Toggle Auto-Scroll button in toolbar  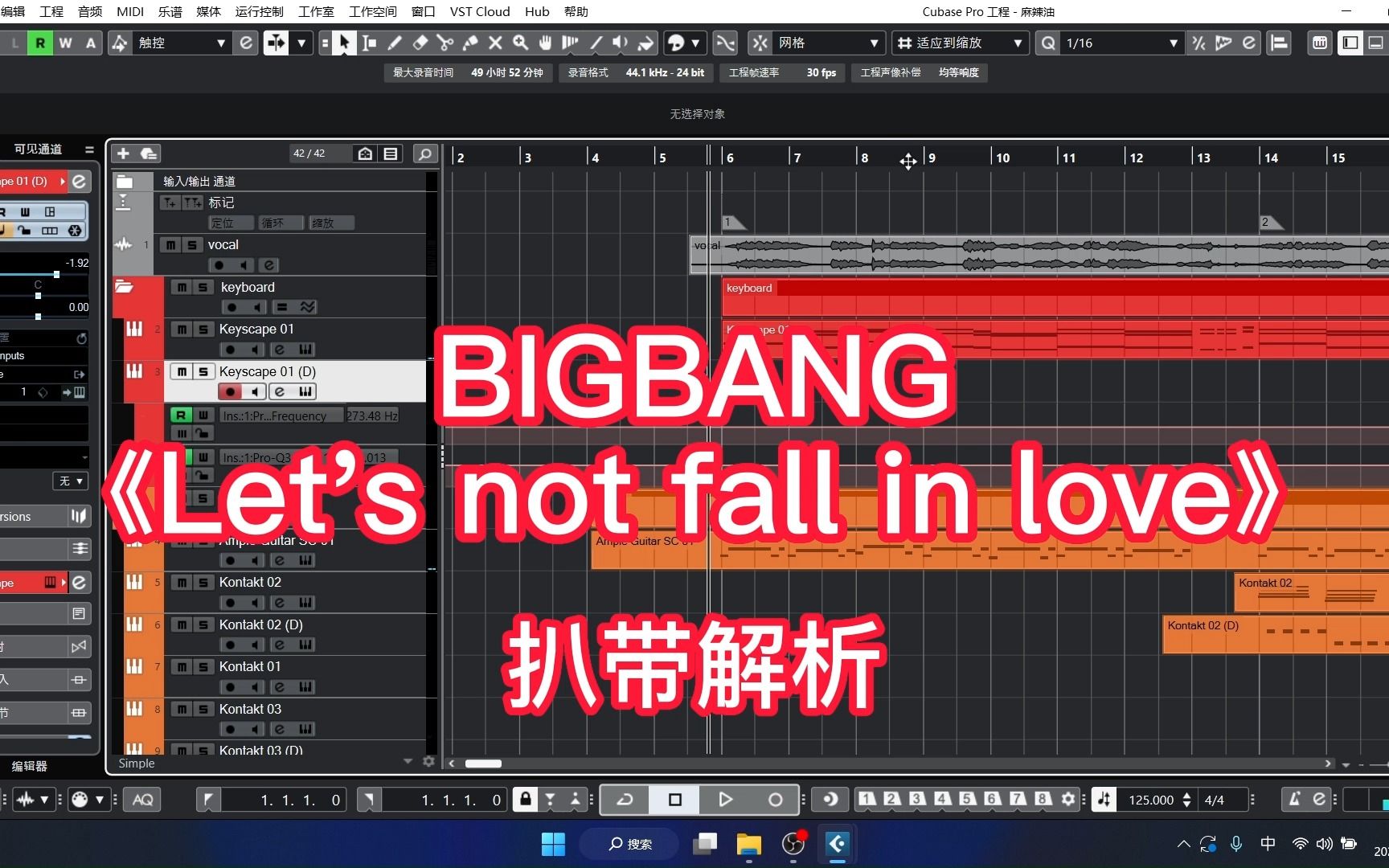click(276, 43)
